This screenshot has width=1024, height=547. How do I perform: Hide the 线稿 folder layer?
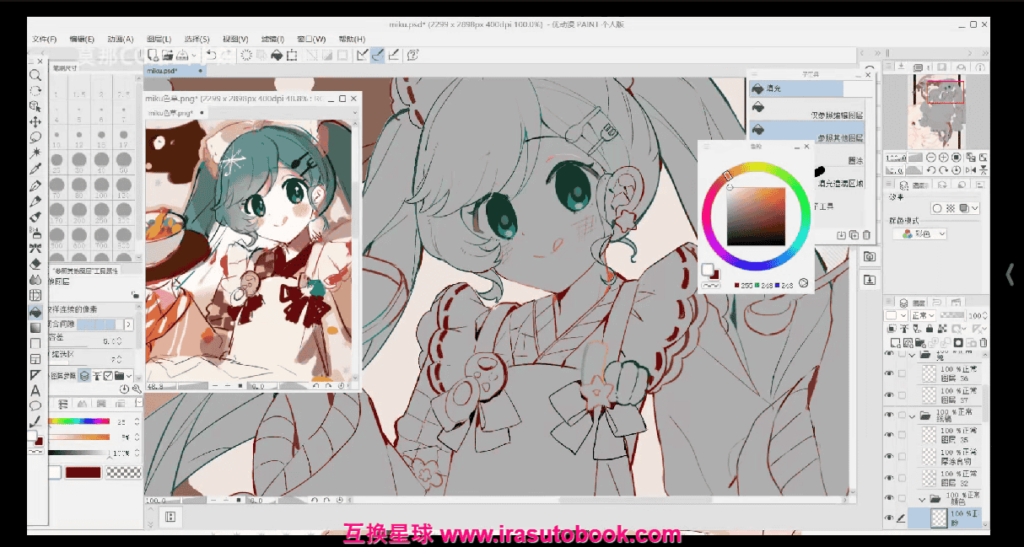pos(889,415)
